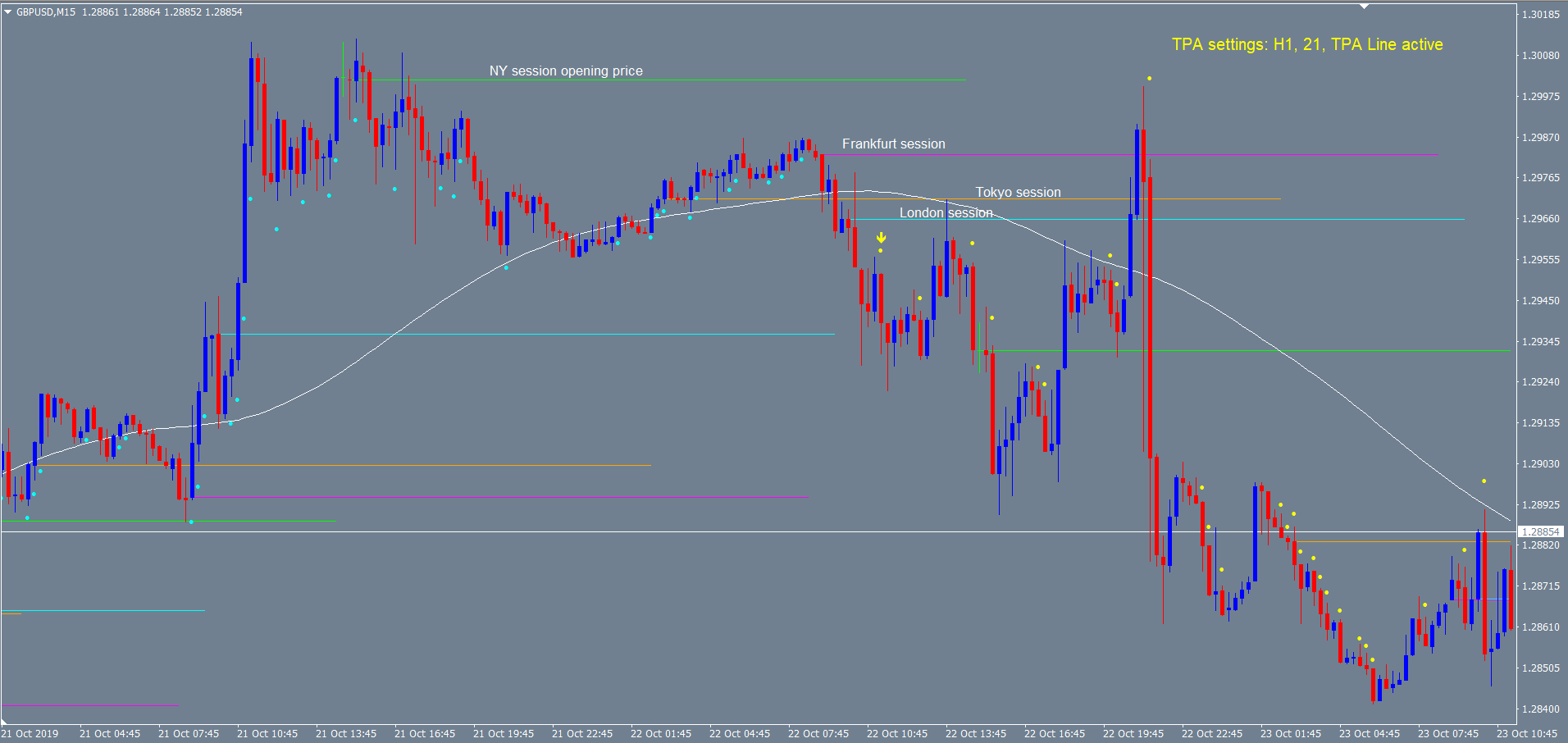Image resolution: width=1568 pixels, height=743 pixels.
Task: Open the dropdown arrow beside GBPUSD,M15
Action: 8,12
